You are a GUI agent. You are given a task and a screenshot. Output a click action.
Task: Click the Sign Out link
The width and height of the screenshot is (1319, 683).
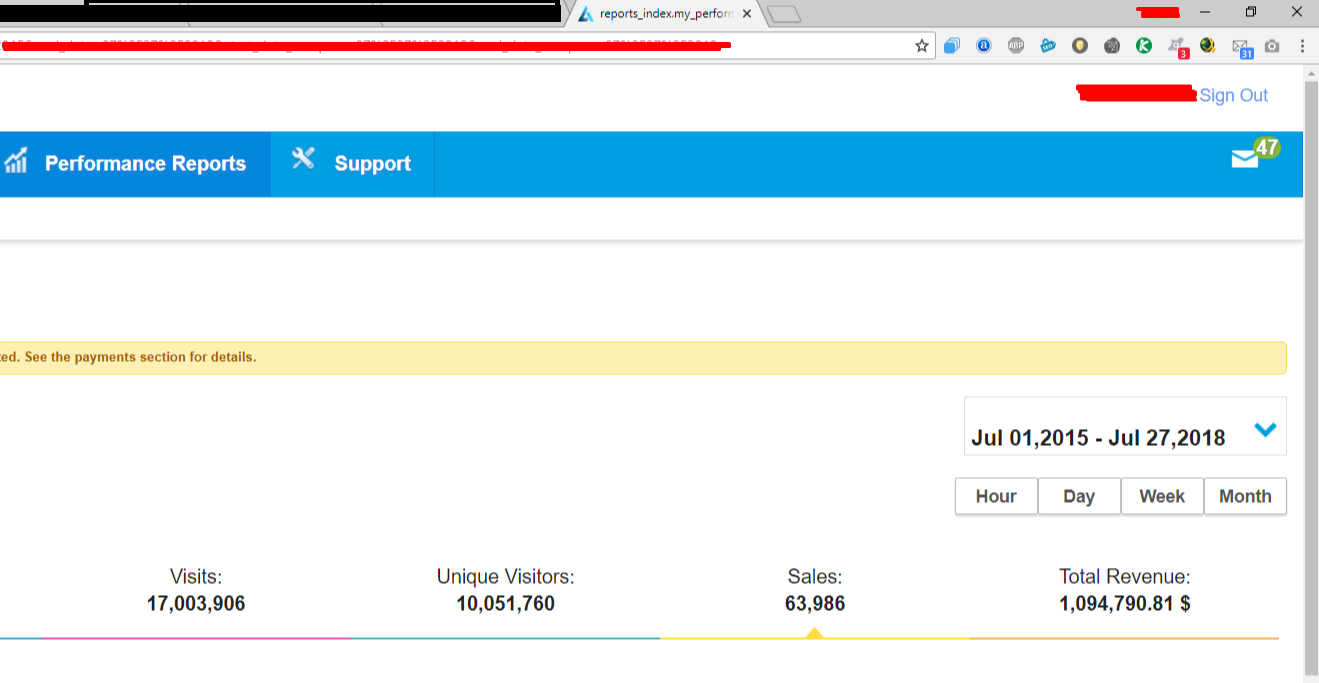pos(1233,95)
